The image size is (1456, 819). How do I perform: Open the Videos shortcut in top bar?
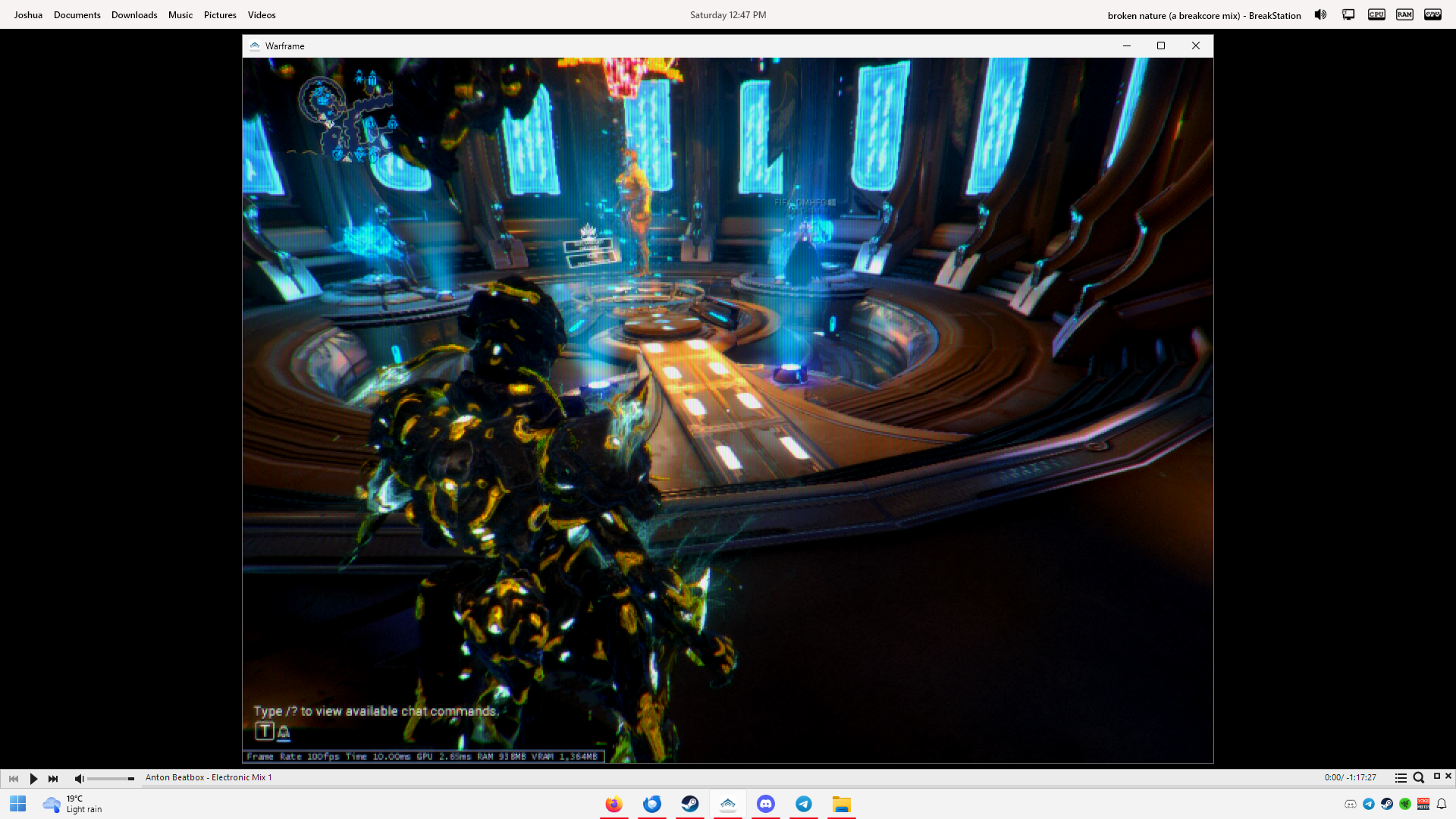(262, 14)
